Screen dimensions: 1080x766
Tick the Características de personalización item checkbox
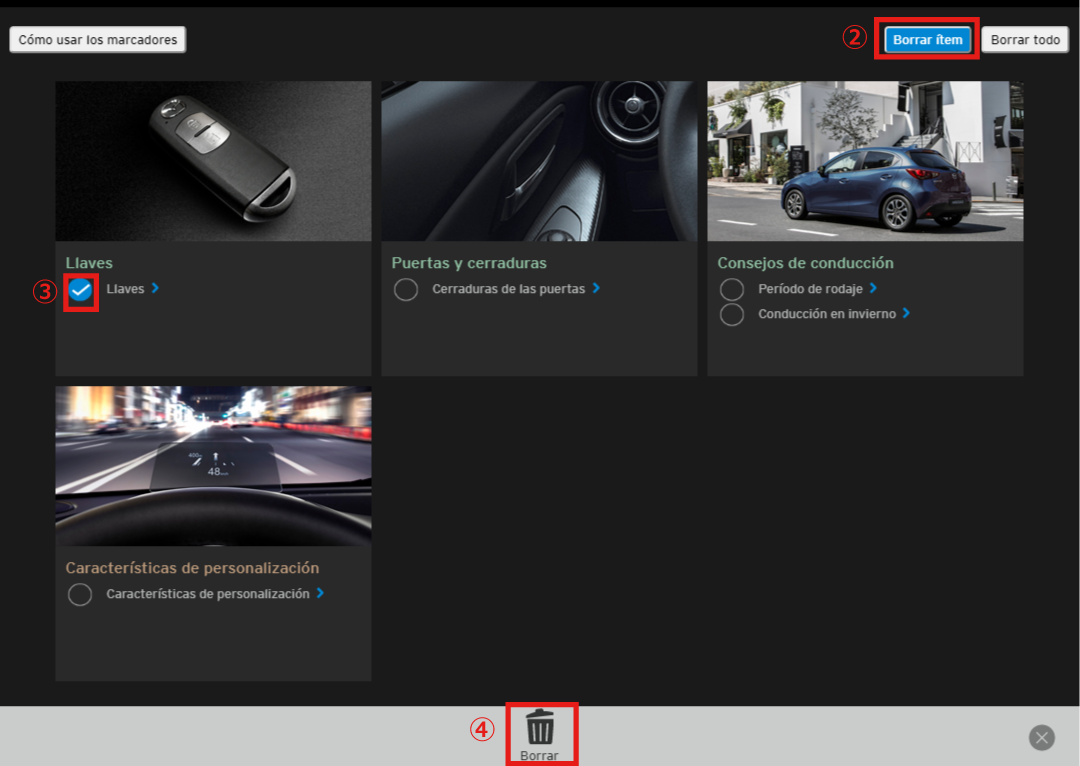[80, 595]
